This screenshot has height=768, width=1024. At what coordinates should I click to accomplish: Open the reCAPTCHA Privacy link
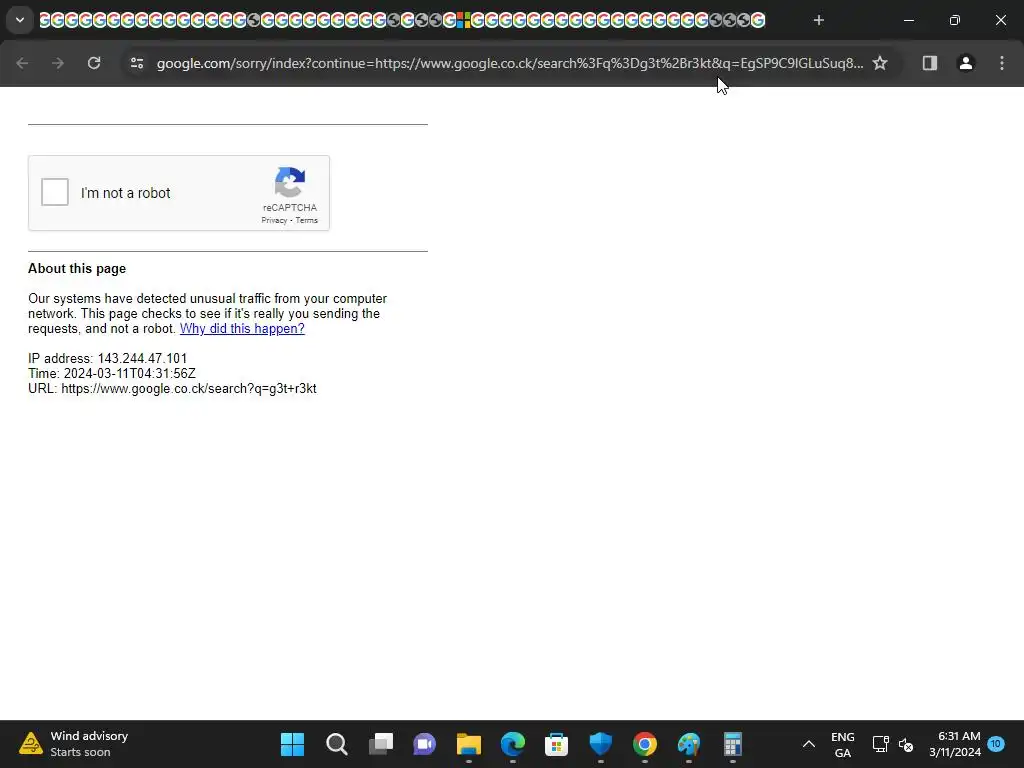(274, 220)
